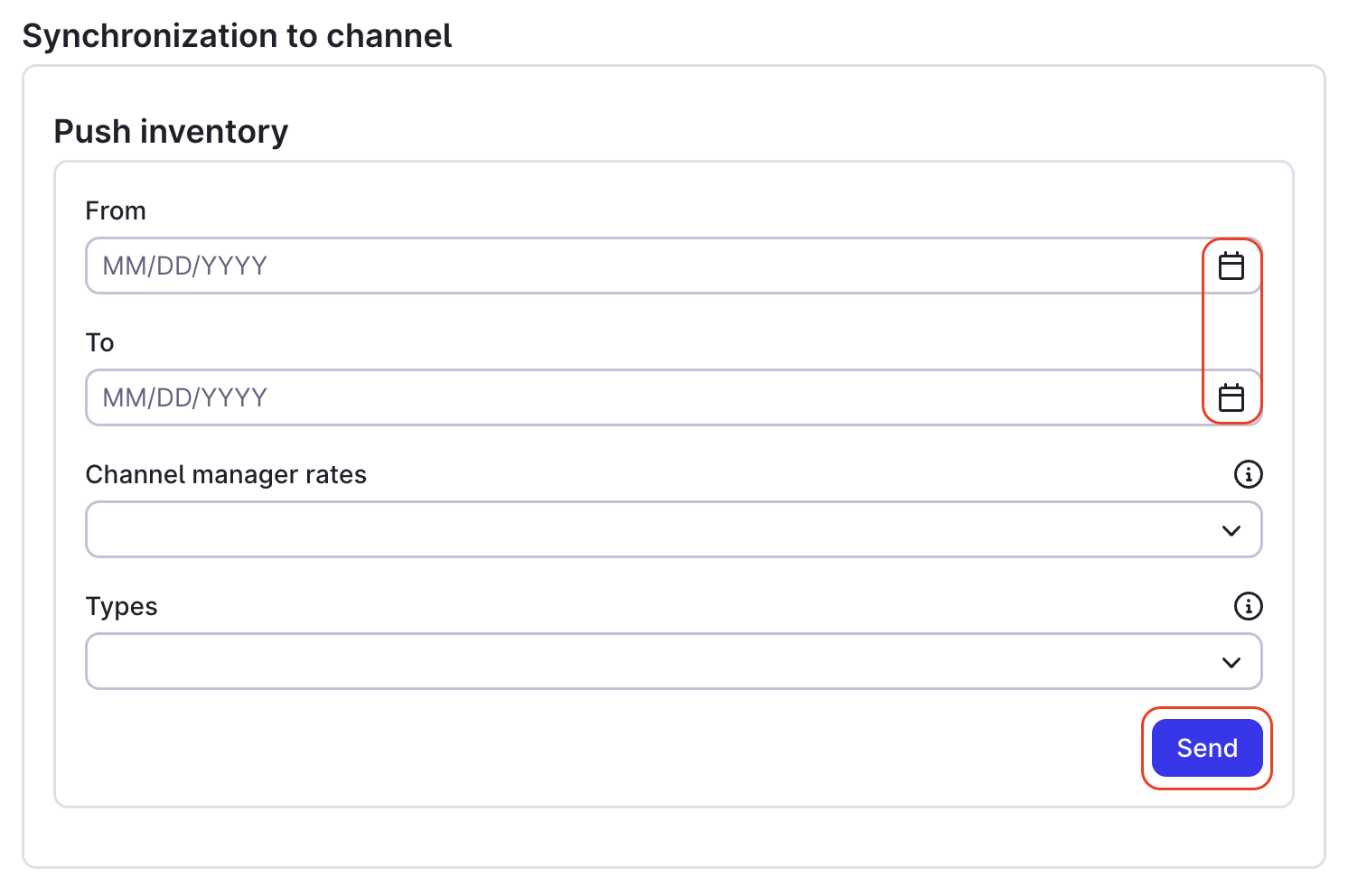Click the To field label
Viewport: 1348px width, 896px height.
tap(99, 342)
